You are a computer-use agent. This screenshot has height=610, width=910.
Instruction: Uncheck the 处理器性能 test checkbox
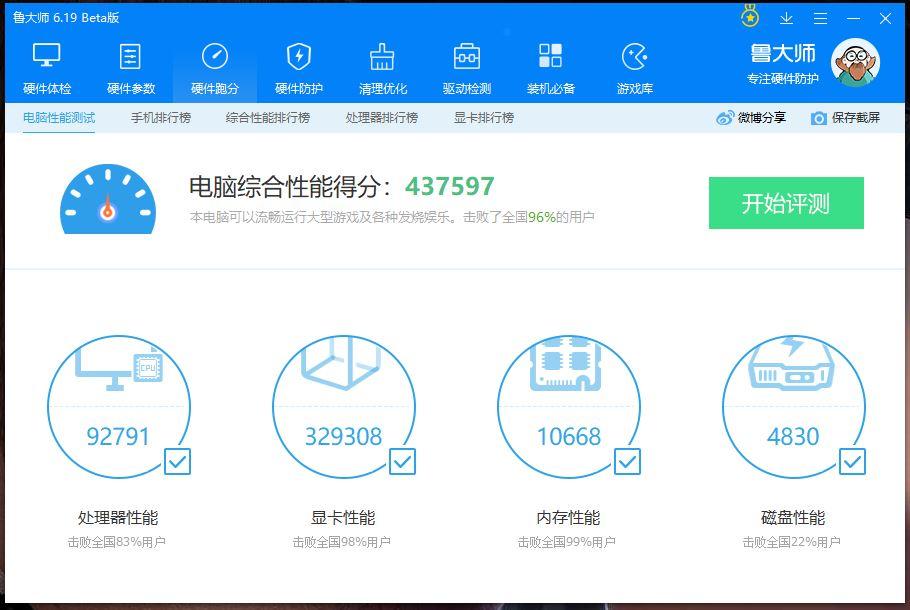pyautogui.click(x=178, y=462)
